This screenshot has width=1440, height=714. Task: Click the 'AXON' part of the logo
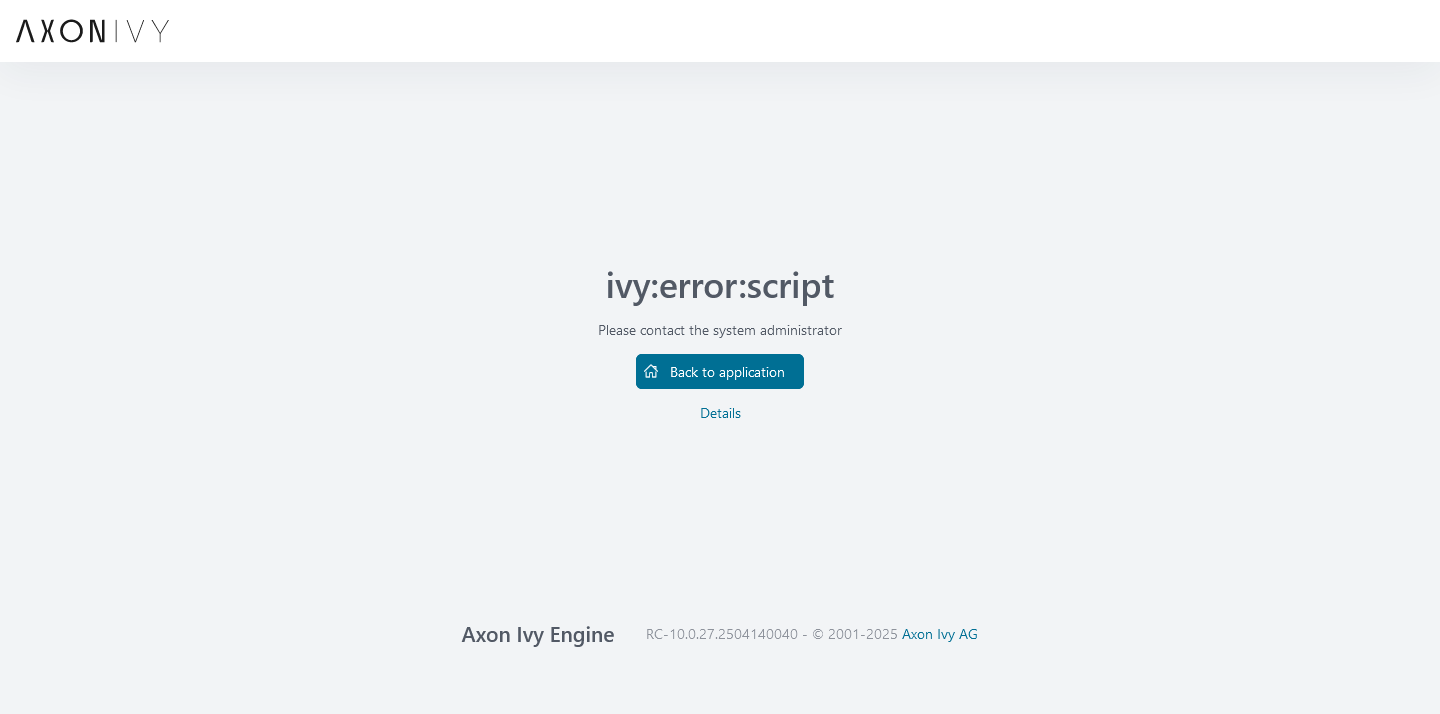click(x=60, y=31)
